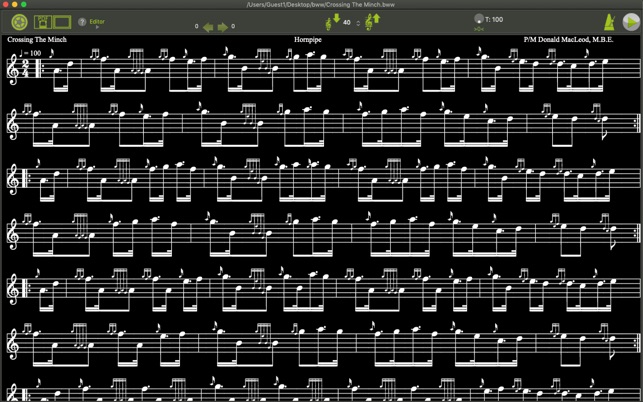Increase score size with clef up arrow
Screen dimensions: 643x402
tap(372, 22)
